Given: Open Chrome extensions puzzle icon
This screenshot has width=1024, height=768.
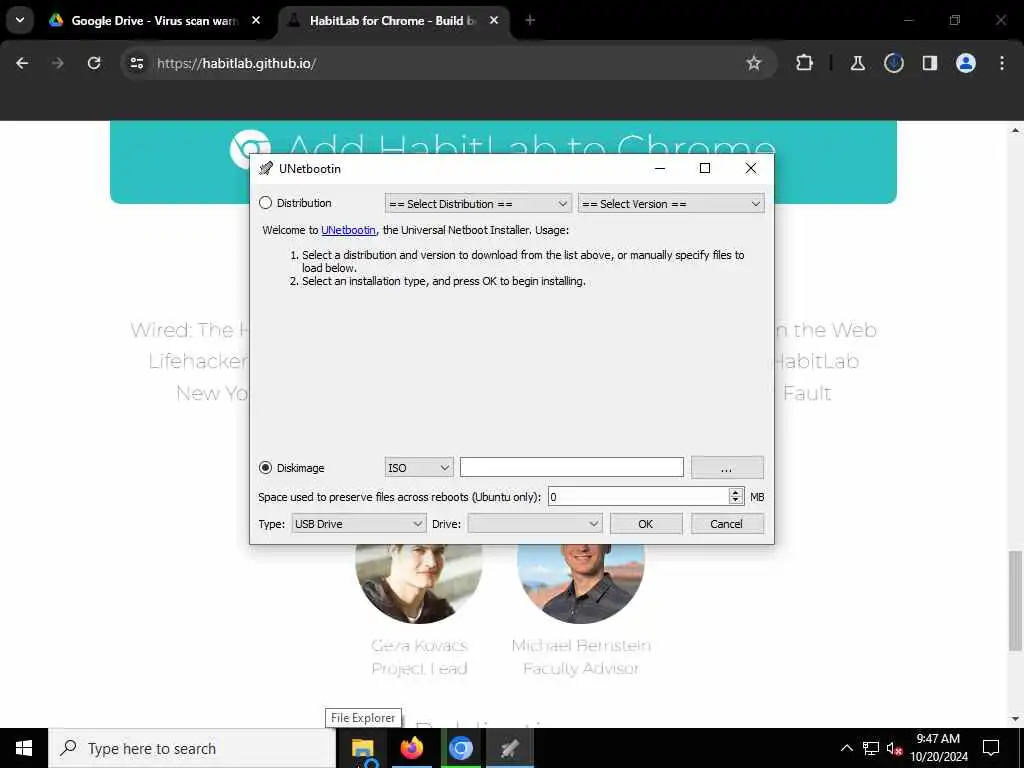Looking at the screenshot, I should tap(805, 63).
